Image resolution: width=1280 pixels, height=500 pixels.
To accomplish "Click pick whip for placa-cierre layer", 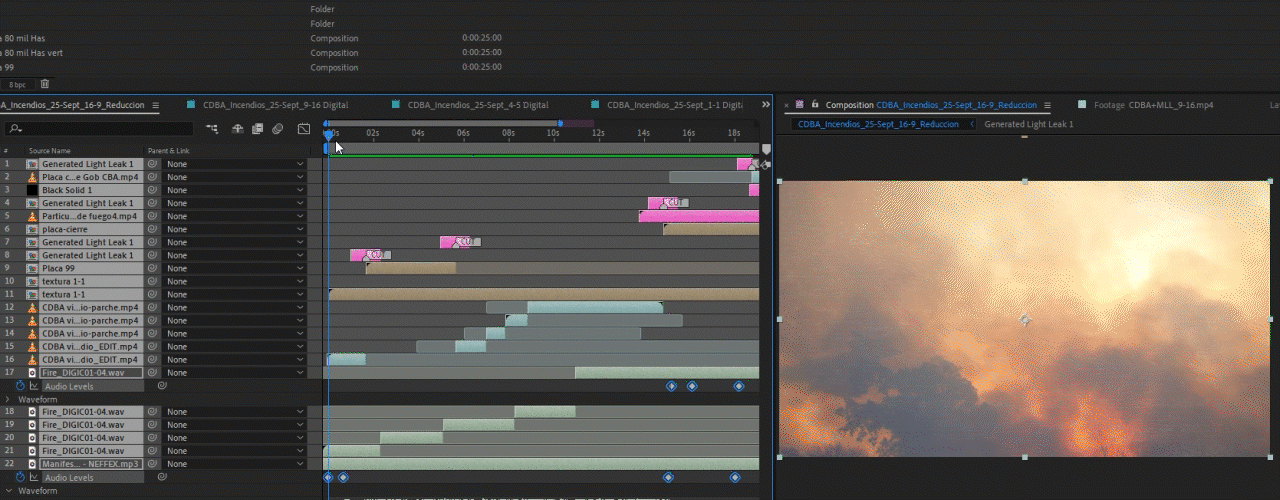I will pyautogui.click(x=153, y=229).
